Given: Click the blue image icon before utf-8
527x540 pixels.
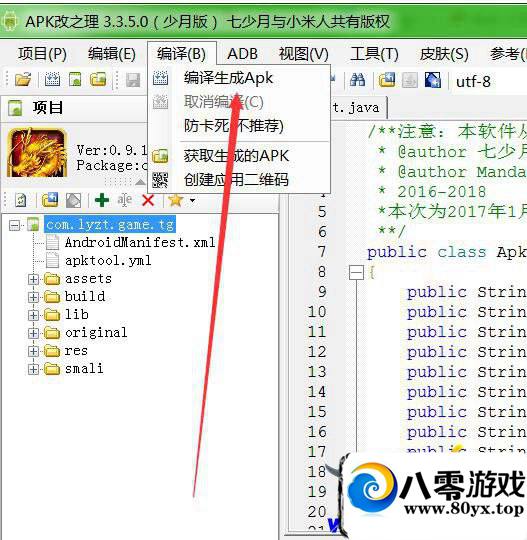Looking at the screenshot, I should [x=432, y=80].
